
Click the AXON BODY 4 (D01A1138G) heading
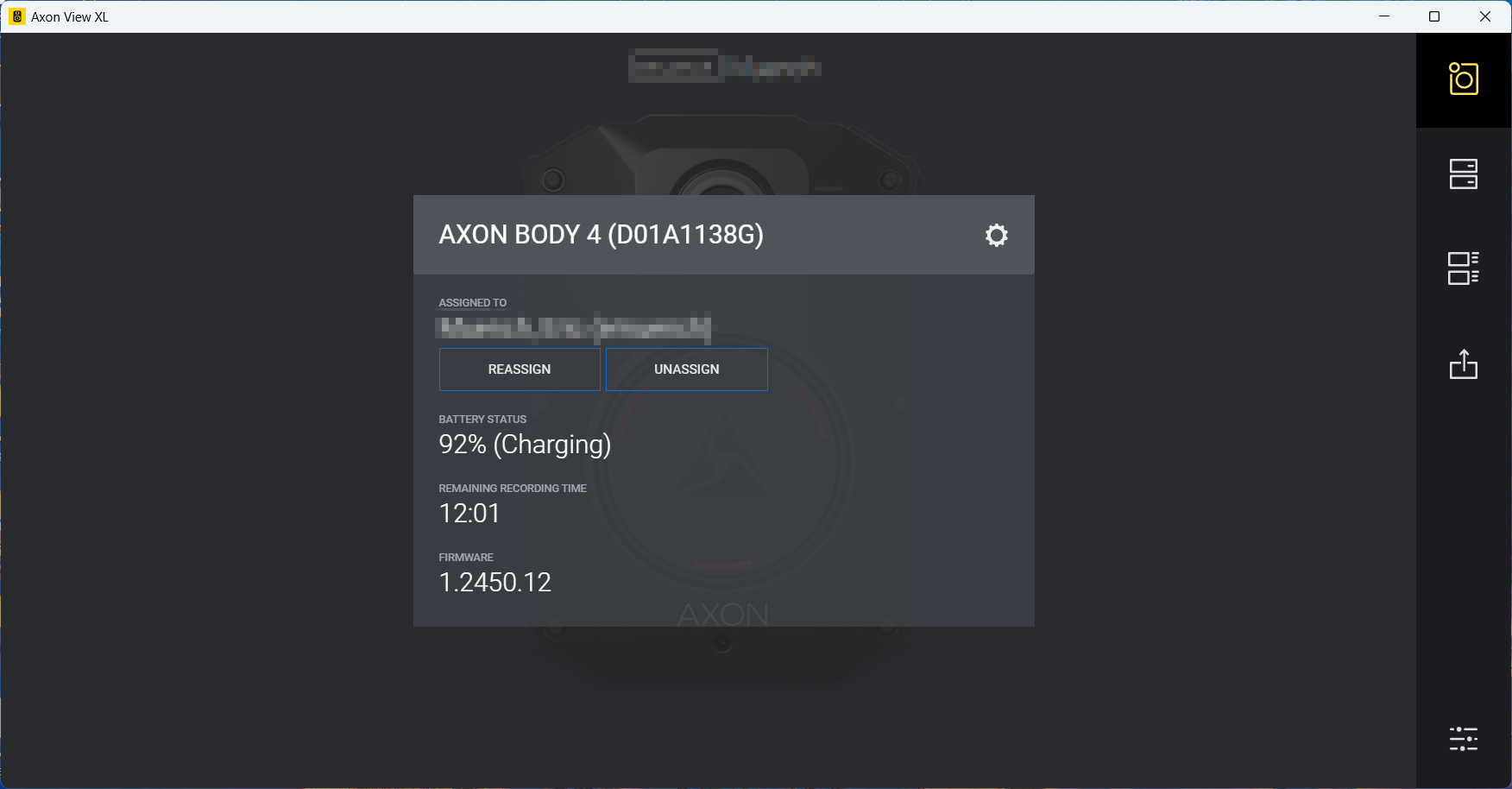pos(601,235)
